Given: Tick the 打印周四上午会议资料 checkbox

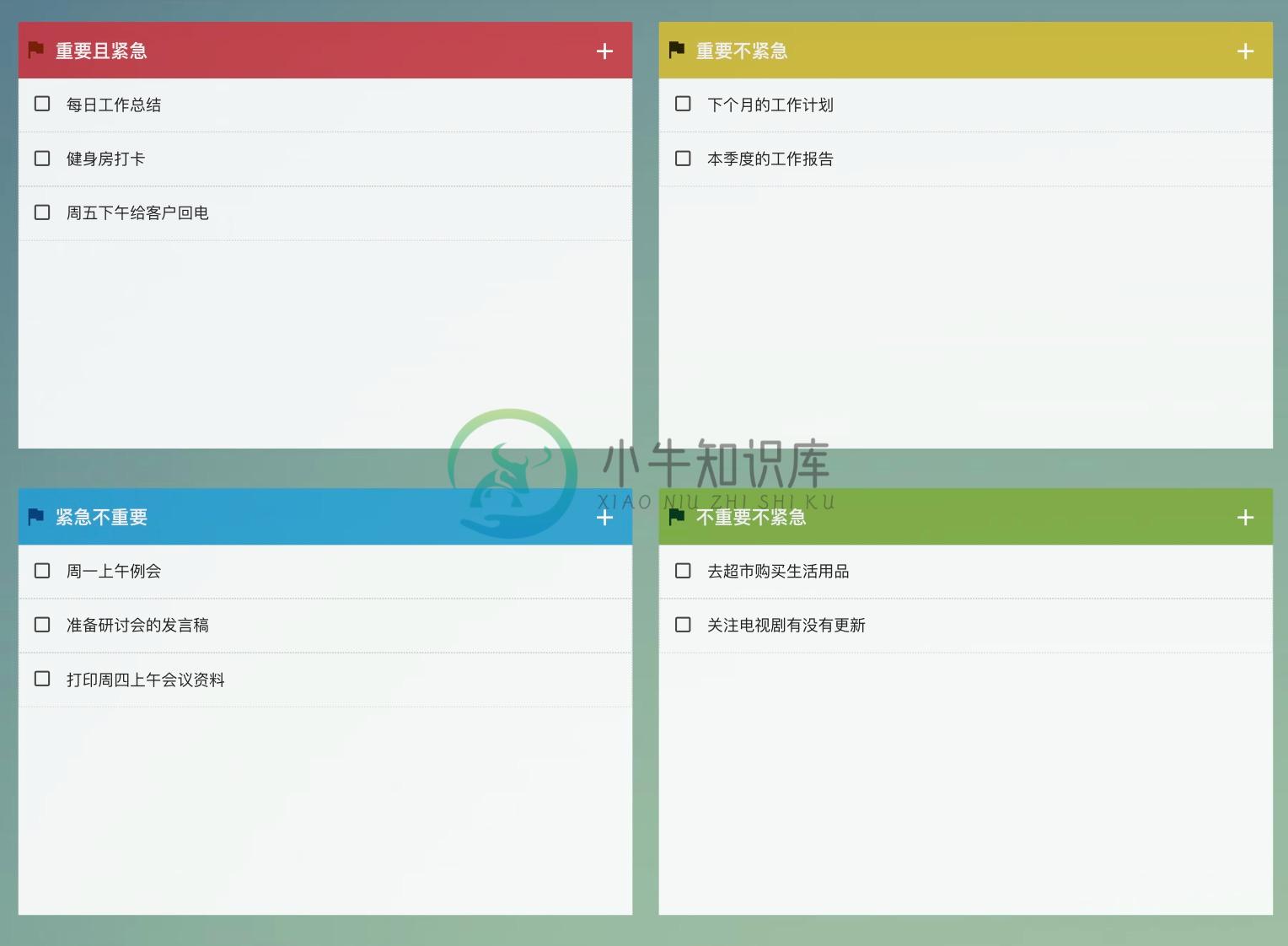Looking at the screenshot, I should point(42,678).
